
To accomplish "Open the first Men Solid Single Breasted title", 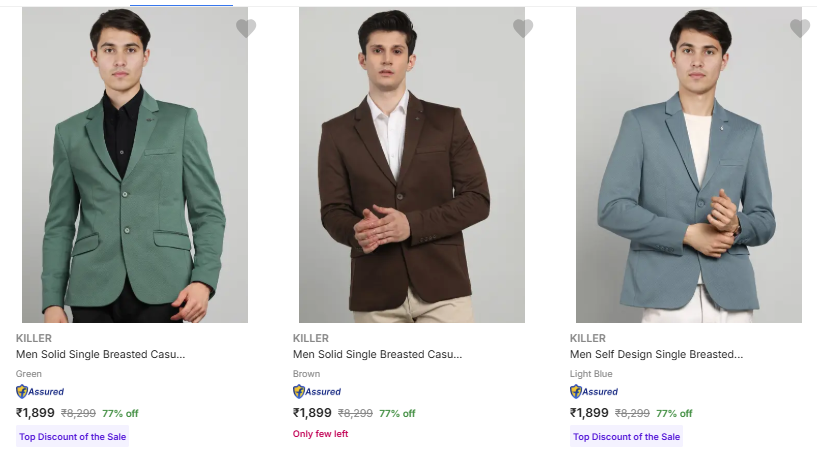I will pos(100,354).
